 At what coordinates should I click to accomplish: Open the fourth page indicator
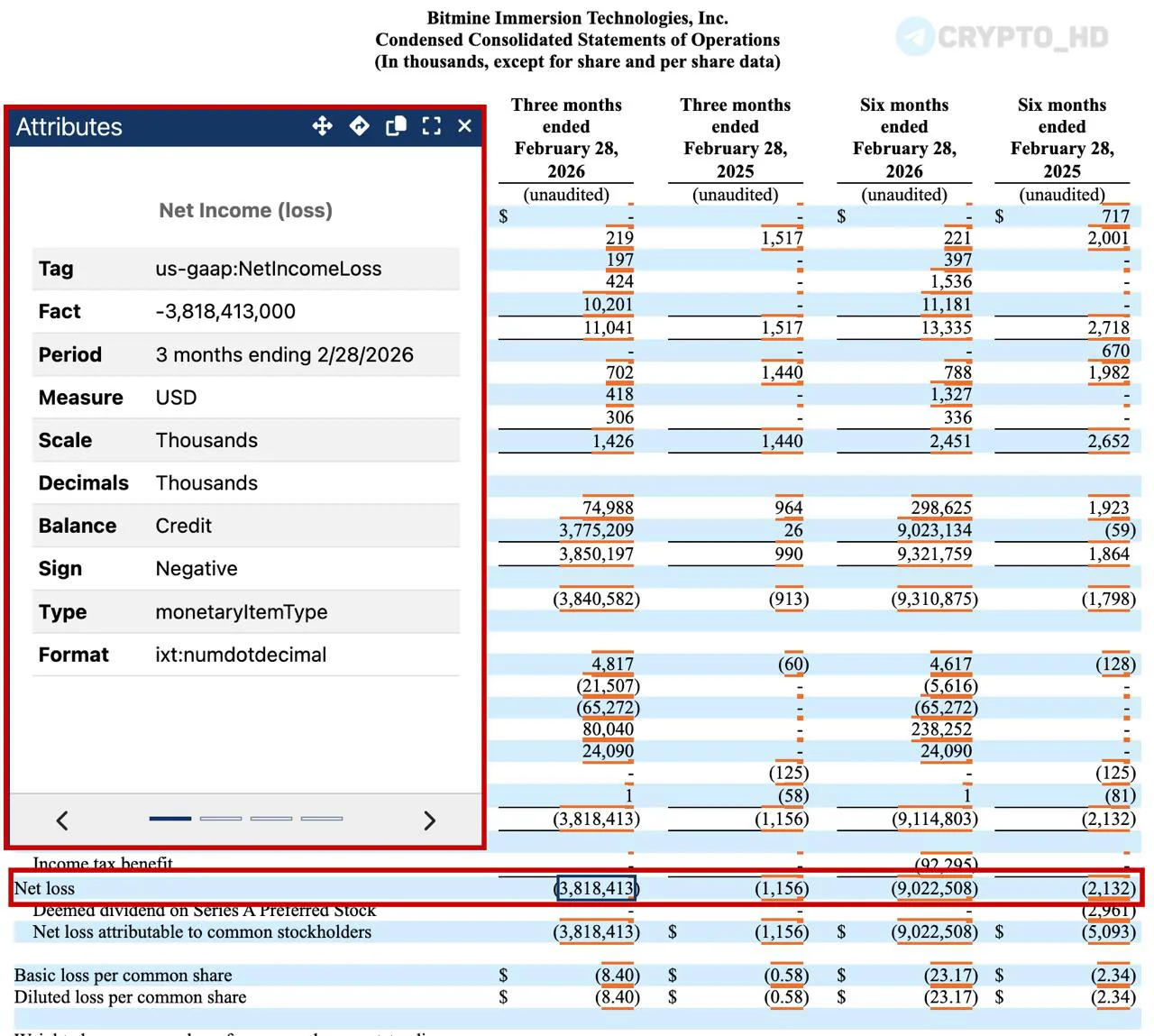(322, 819)
